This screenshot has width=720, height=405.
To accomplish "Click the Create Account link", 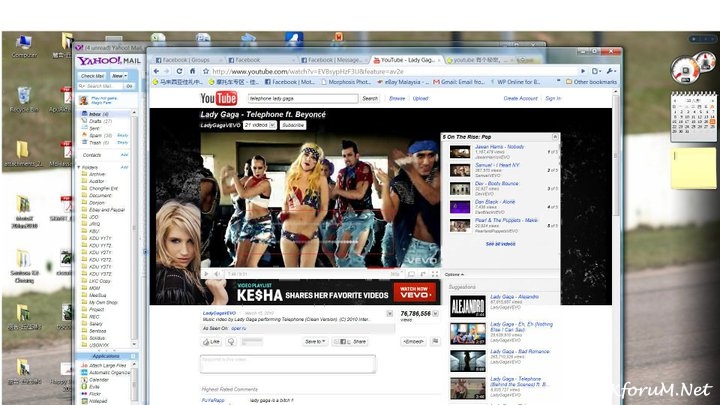I will coord(520,98).
